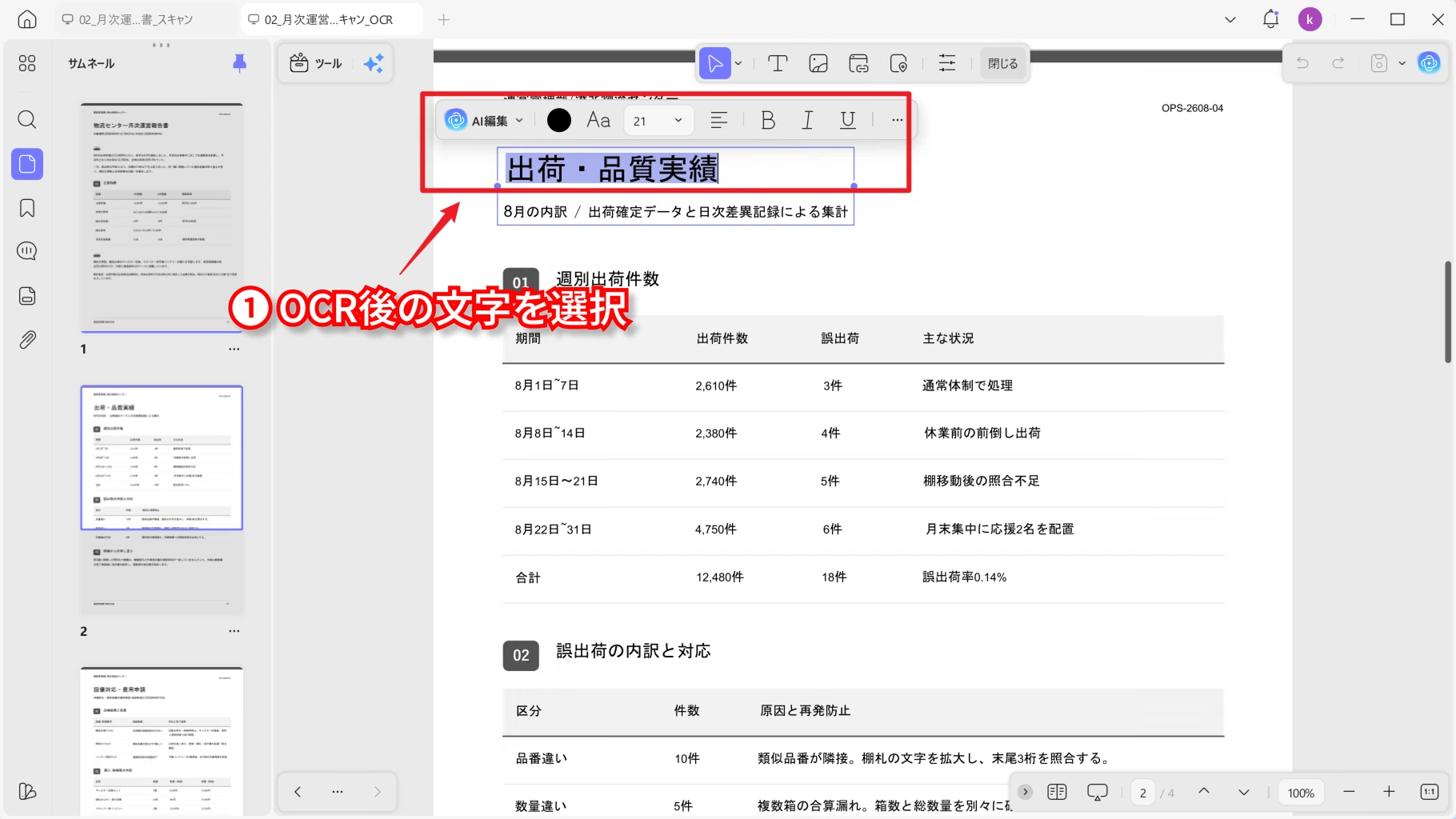
Task: Select the link editing tool
Action: coord(858,63)
